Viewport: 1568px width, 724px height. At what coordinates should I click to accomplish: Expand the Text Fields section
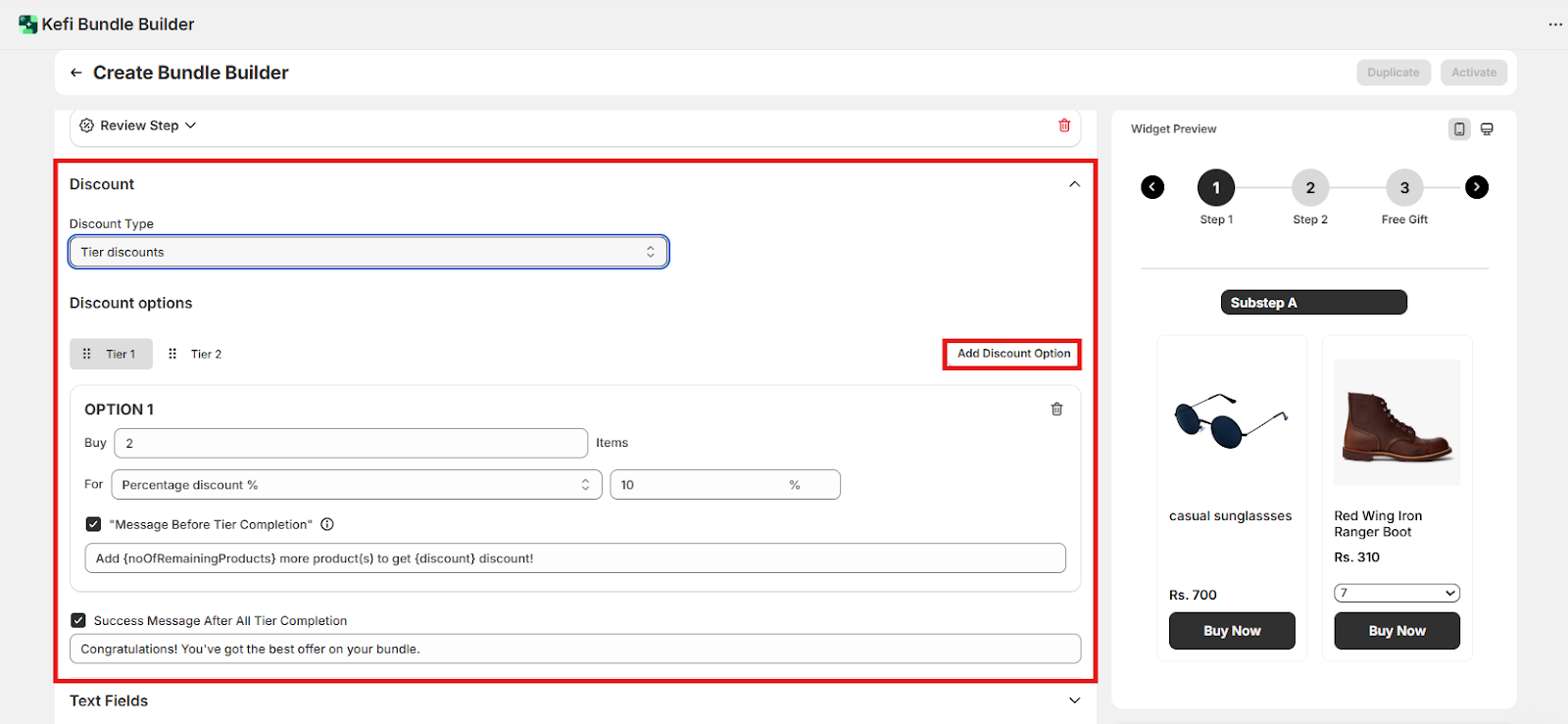click(1074, 700)
